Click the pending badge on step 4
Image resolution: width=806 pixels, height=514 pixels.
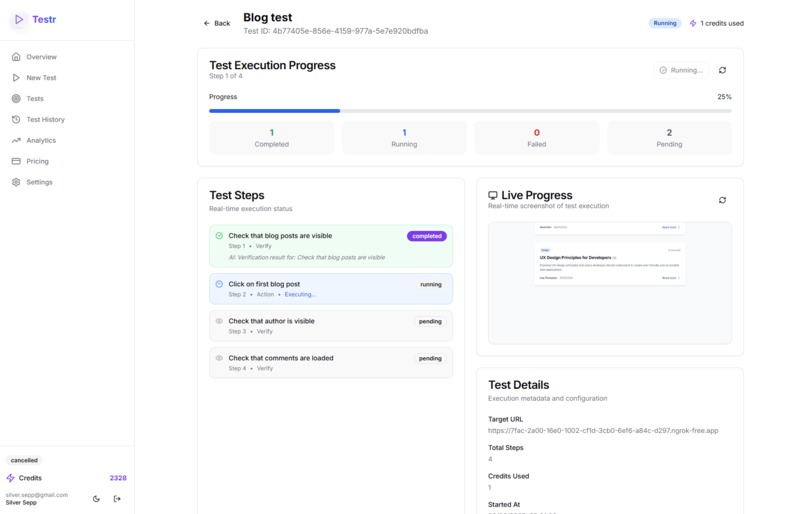click(430, 358)
